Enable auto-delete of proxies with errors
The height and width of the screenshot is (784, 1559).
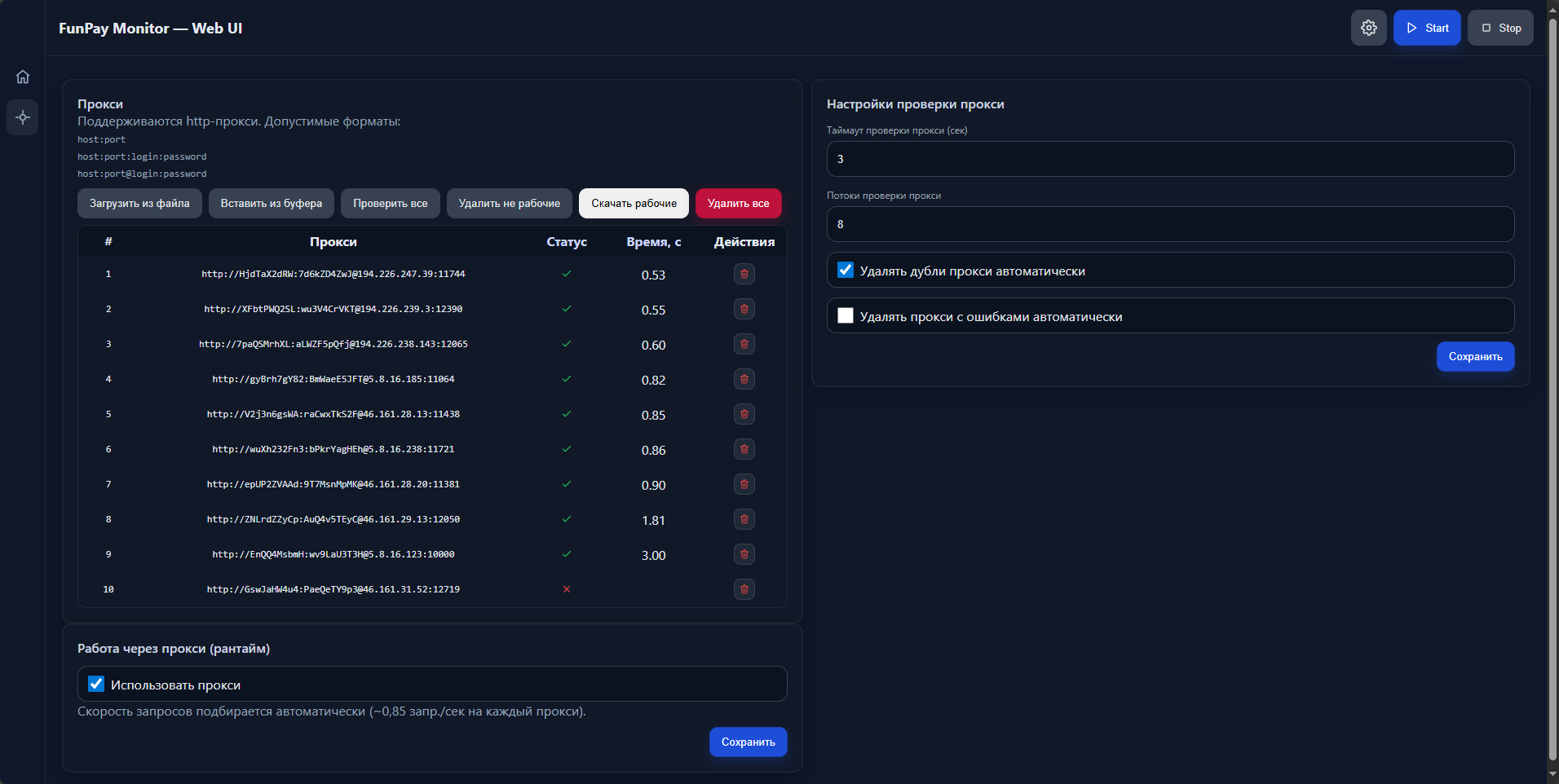point(846,316)
